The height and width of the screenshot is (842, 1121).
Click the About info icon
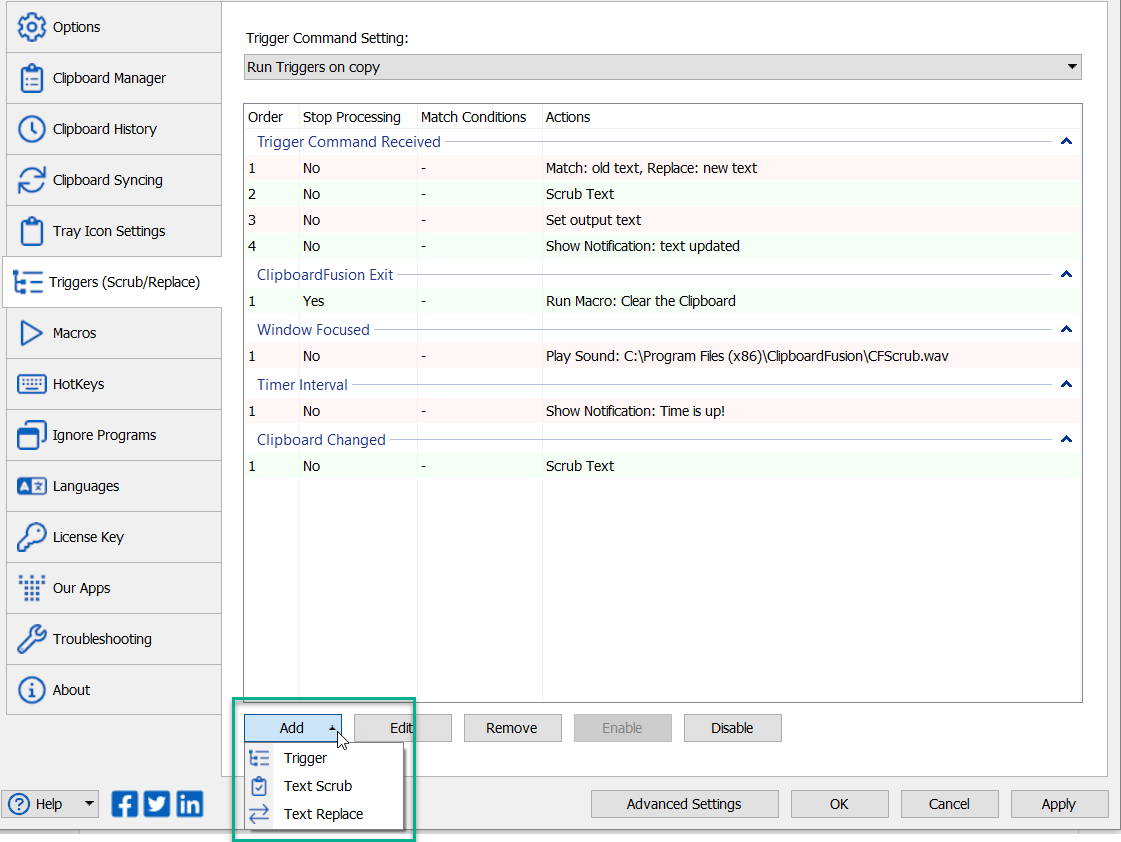pyautogui.click(x=31, y=690)
